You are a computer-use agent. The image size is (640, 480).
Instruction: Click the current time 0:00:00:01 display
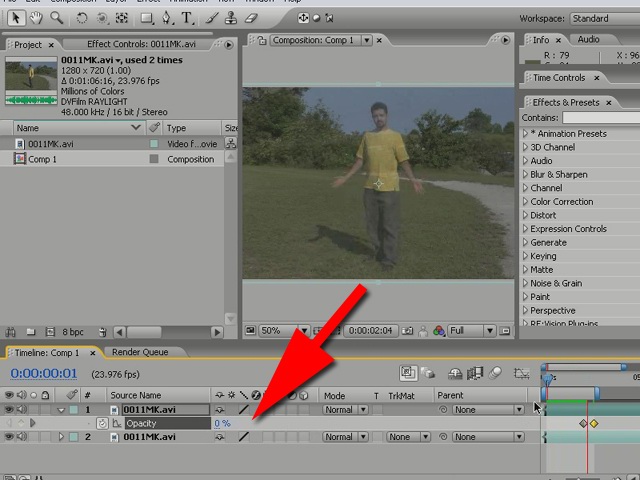pos(44,374)
